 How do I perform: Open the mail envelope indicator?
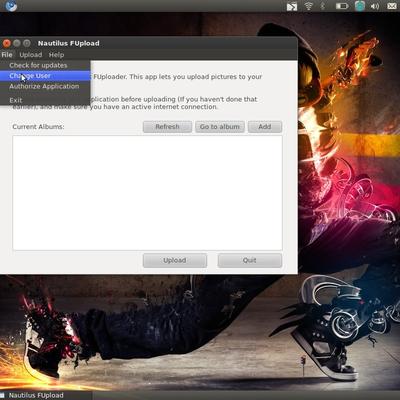[392, 6]
